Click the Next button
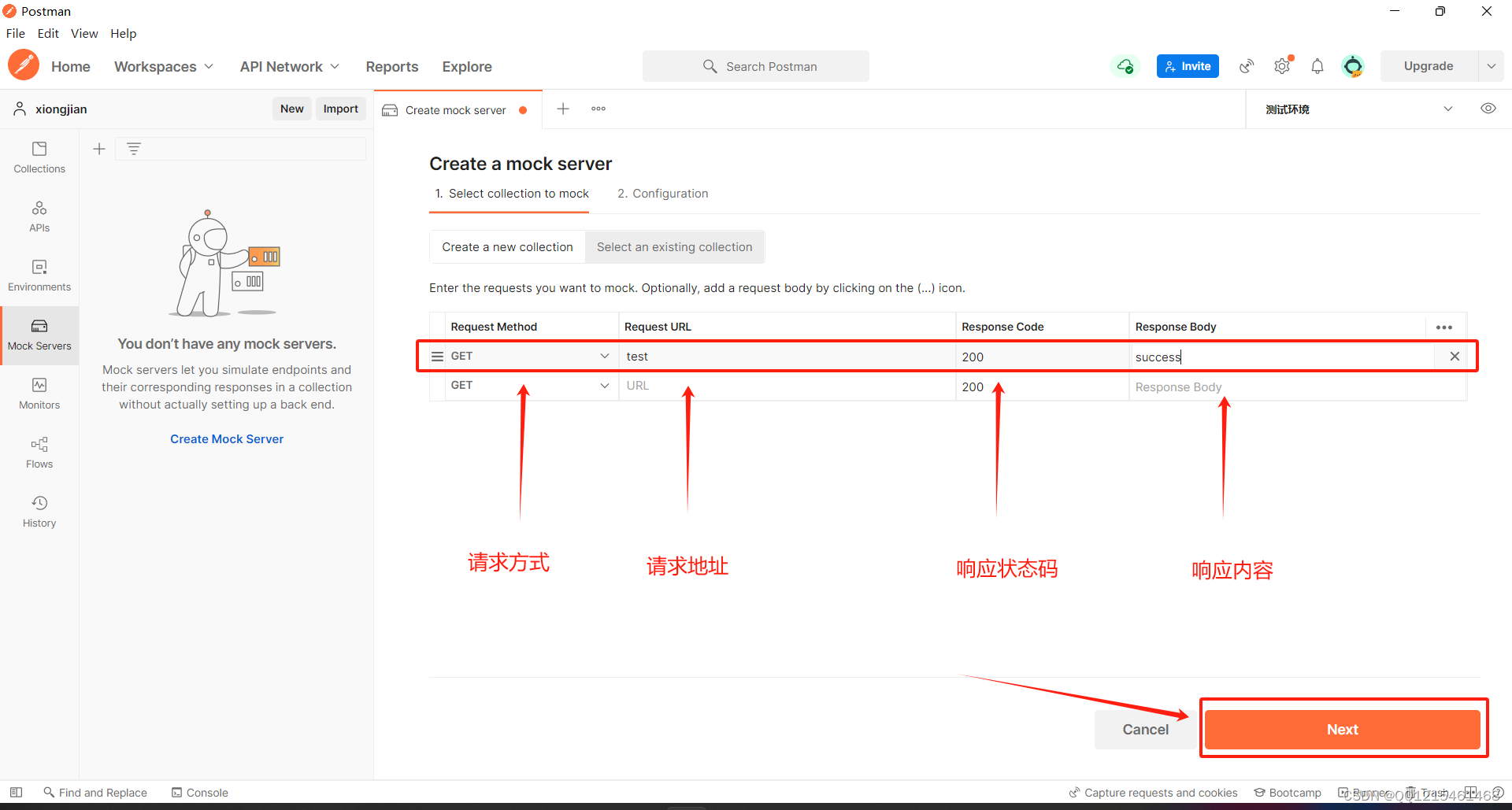Image resolution: width=1512 pixels, height=810 pixels. point(1343,730)
